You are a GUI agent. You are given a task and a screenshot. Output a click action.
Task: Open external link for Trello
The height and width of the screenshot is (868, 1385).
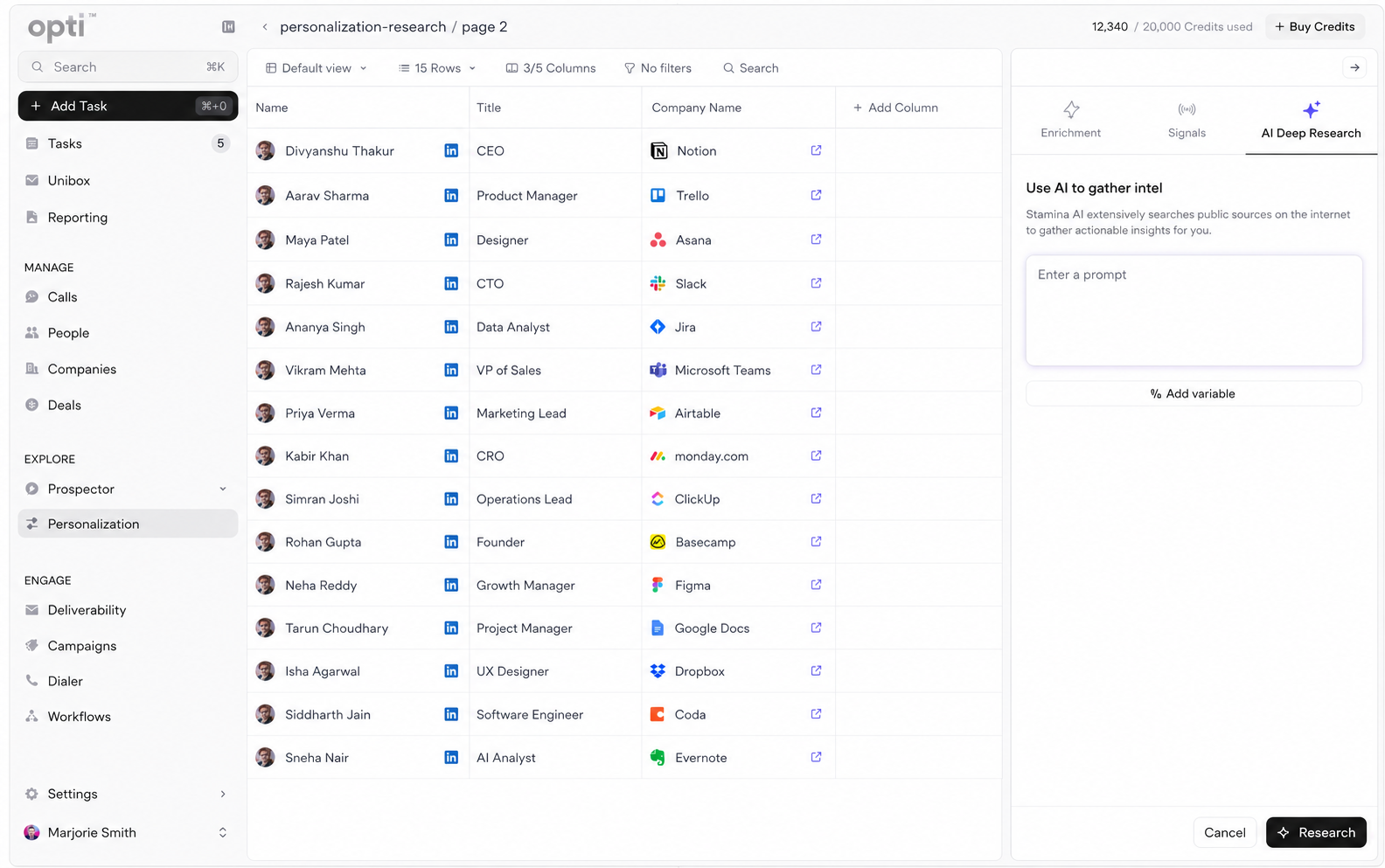pyautogui.click(x=816, y=195)
